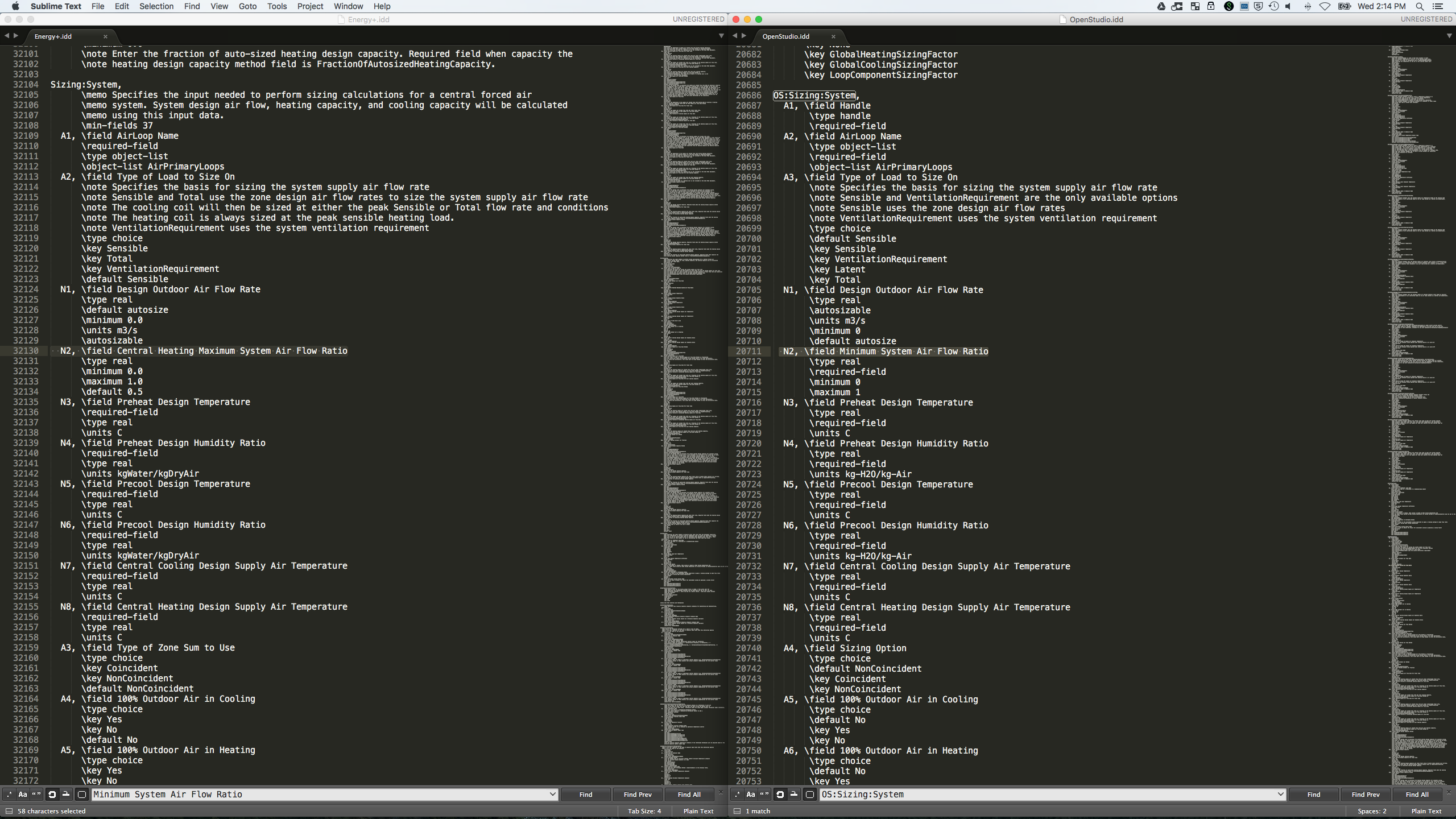Open tab list dropdown arrow in Energy+.idd window
Viewport: 1456px width, 819px height.
coord(721,36)
